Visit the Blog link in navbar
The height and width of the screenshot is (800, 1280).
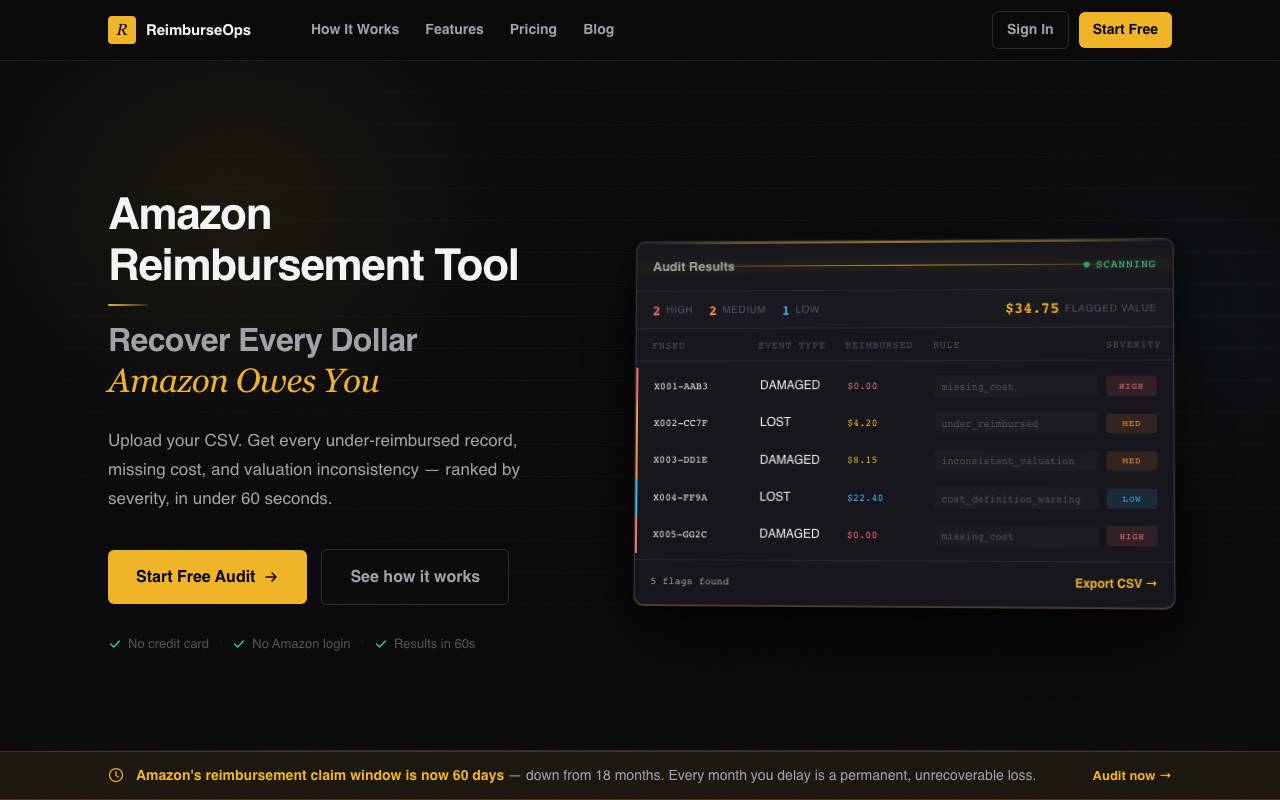(x=599, y=29)
